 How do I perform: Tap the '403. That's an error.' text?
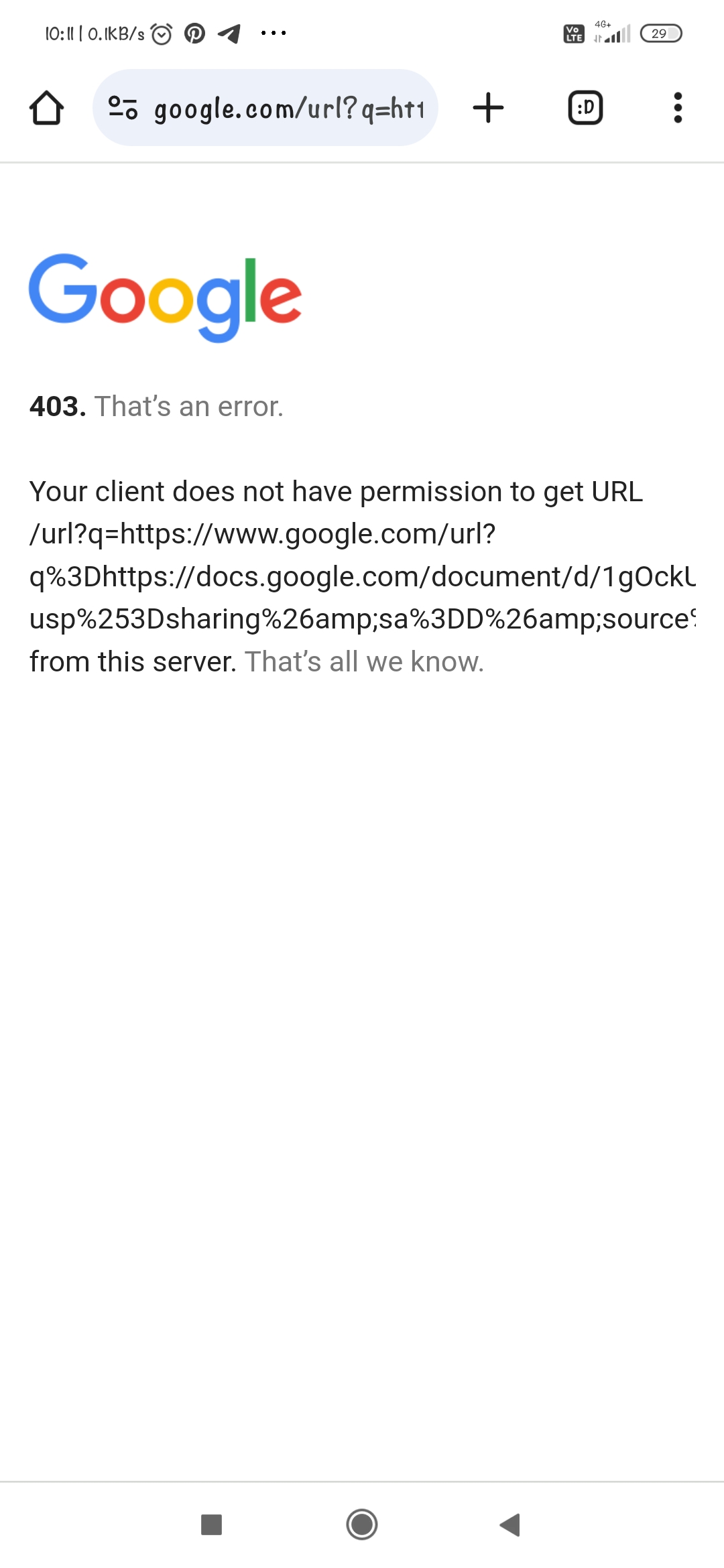[x=156, y=406]
